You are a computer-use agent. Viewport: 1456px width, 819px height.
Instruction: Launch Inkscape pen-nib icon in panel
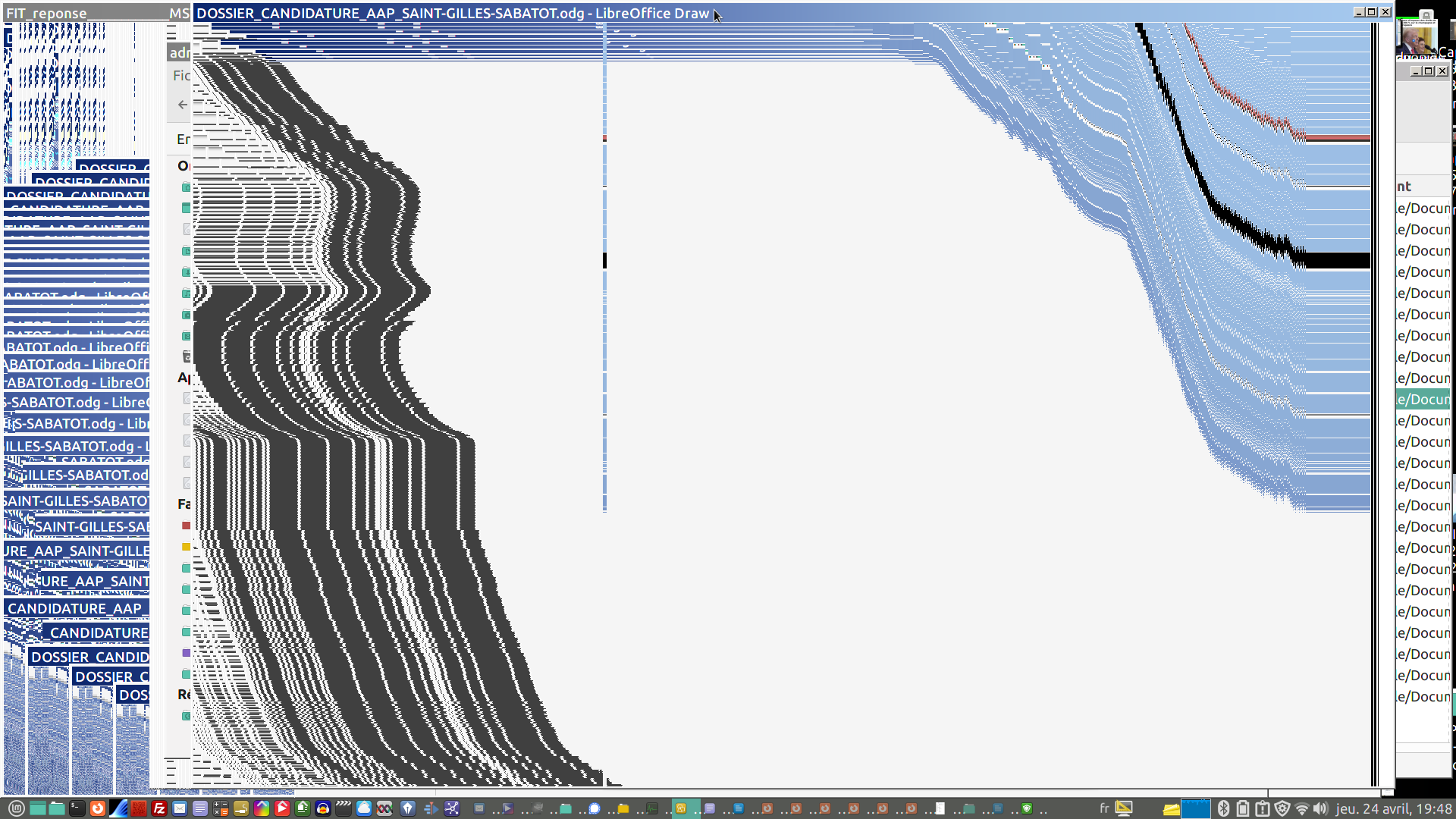pyautogui.click(x=408, y=808)
